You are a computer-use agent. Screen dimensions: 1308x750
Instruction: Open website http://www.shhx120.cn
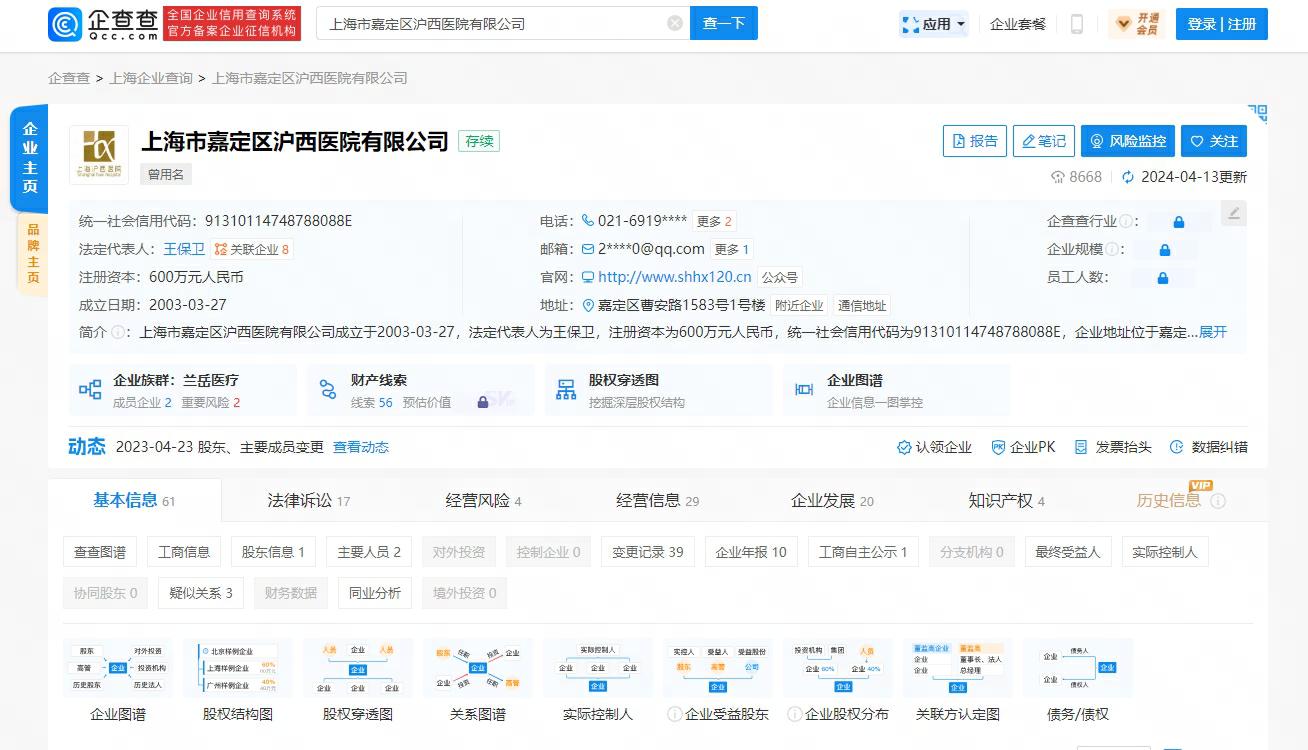[x=675, y=278]
